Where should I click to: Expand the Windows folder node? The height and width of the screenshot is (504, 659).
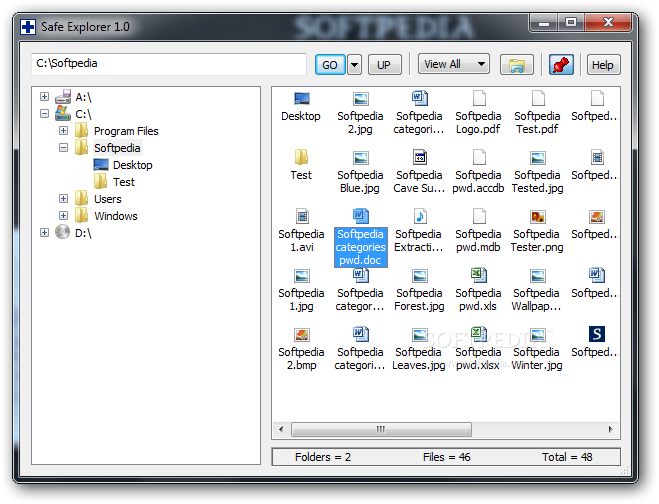click(63, 216)
